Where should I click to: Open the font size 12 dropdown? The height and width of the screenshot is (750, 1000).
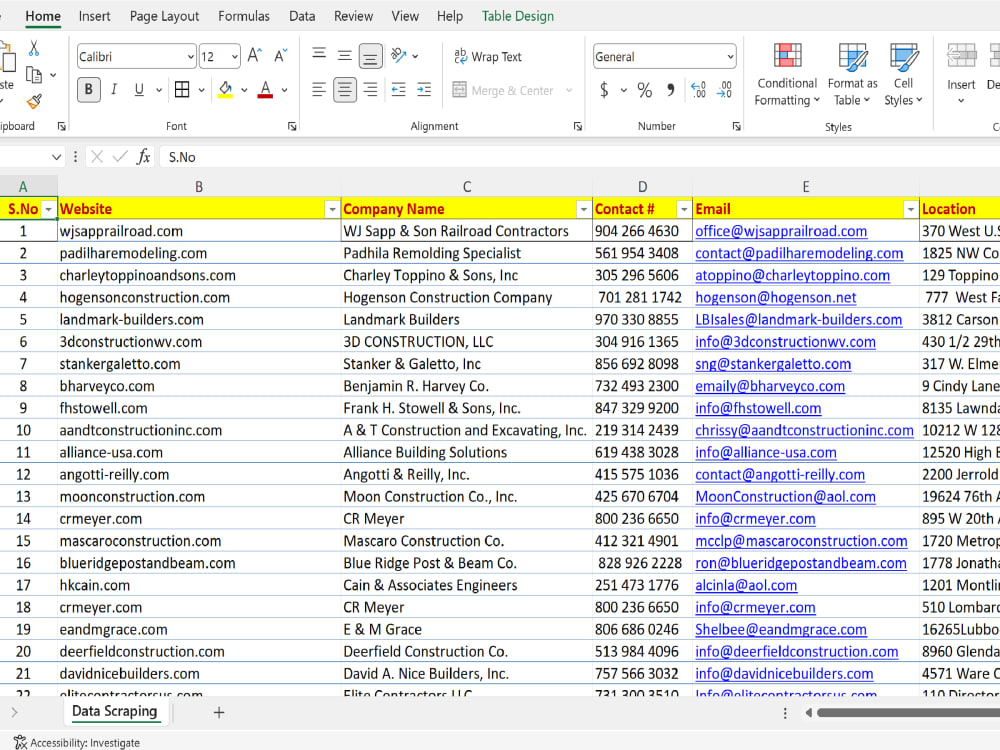click(x=235, y=57)
